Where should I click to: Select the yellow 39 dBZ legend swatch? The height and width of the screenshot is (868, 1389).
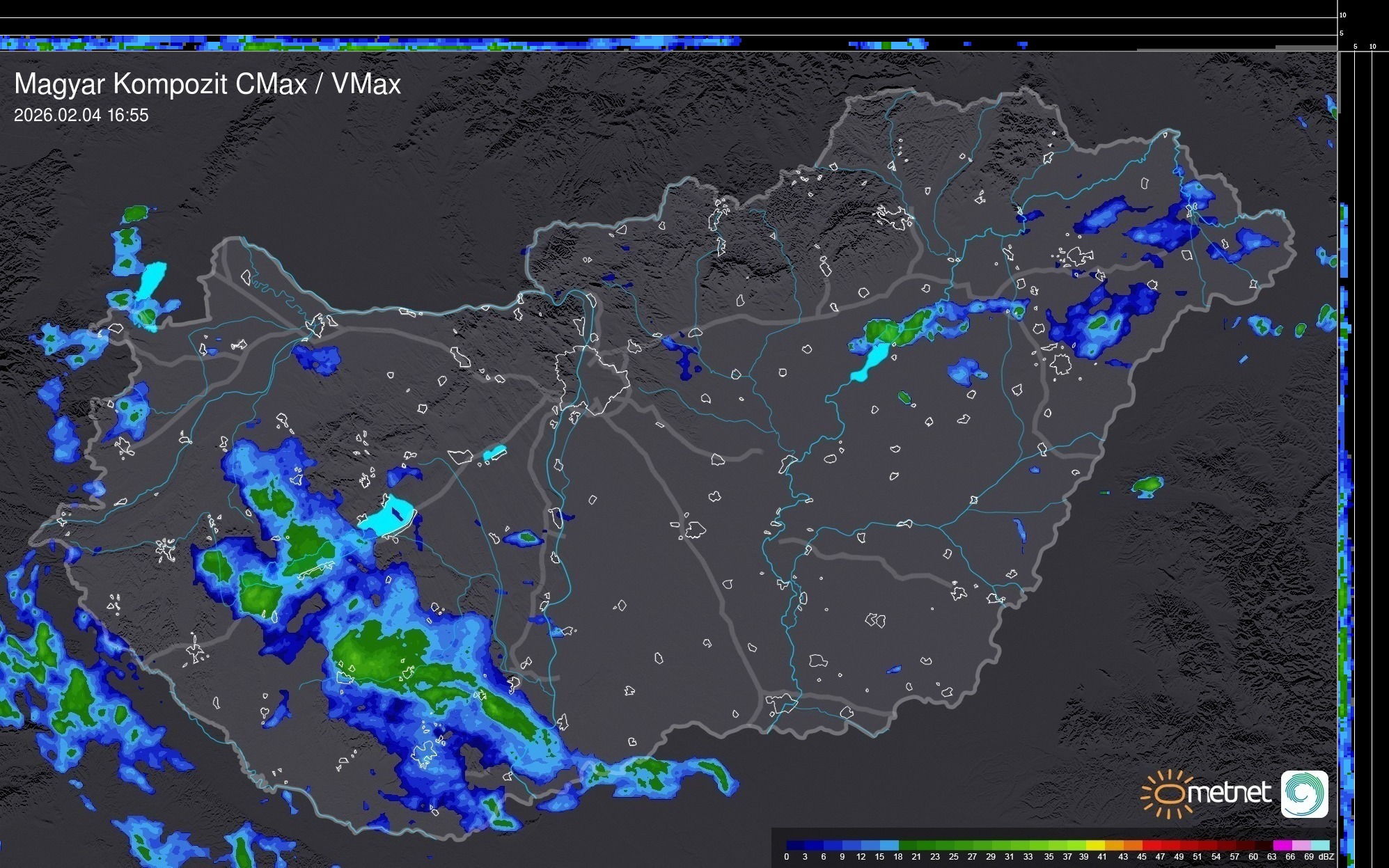point(1096,845)
